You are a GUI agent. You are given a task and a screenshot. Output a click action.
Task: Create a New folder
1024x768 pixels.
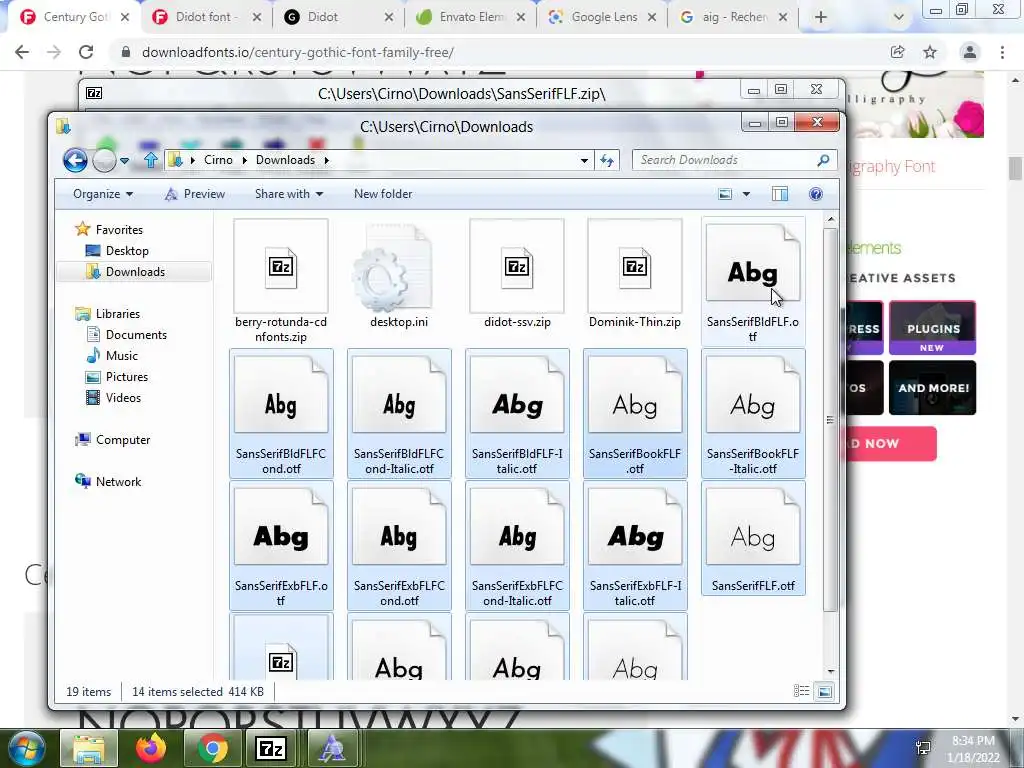[x=383, y=194]
